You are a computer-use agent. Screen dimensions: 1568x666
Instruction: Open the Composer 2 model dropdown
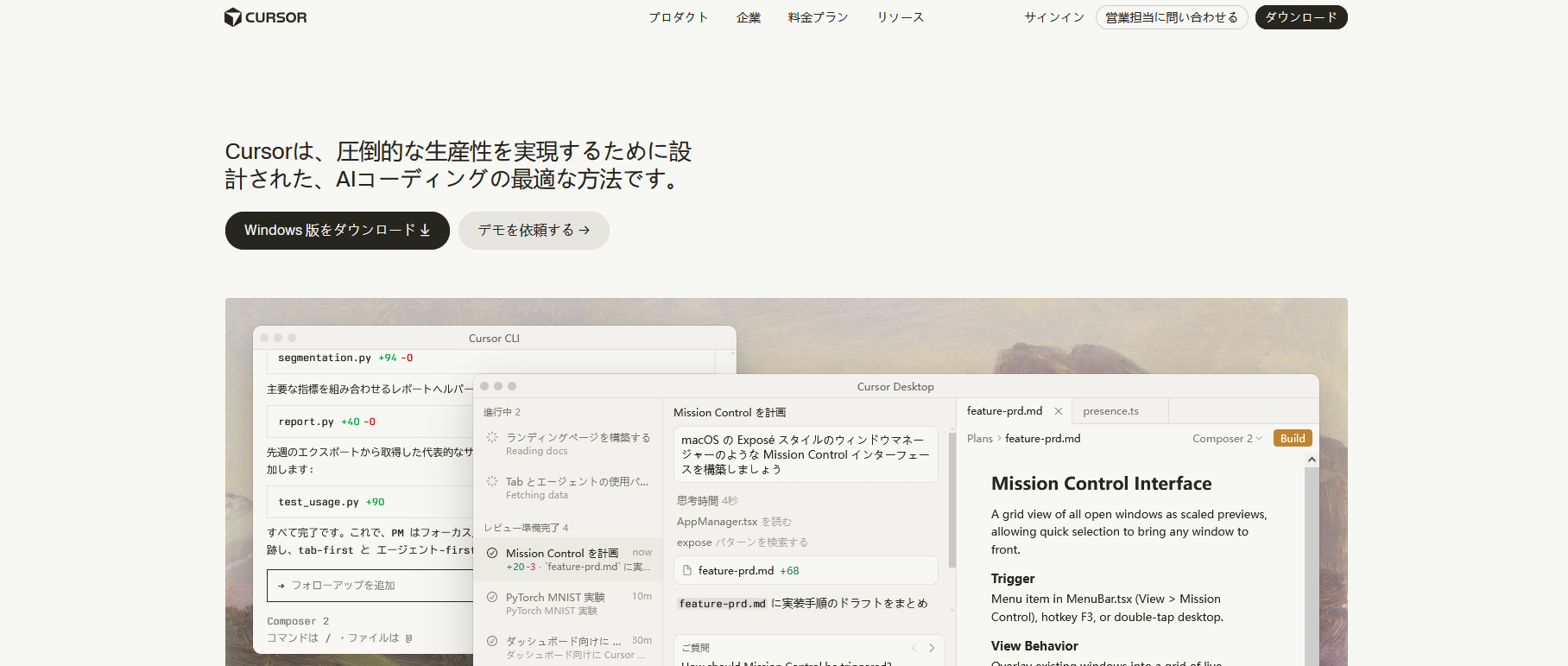(1226, 439)
